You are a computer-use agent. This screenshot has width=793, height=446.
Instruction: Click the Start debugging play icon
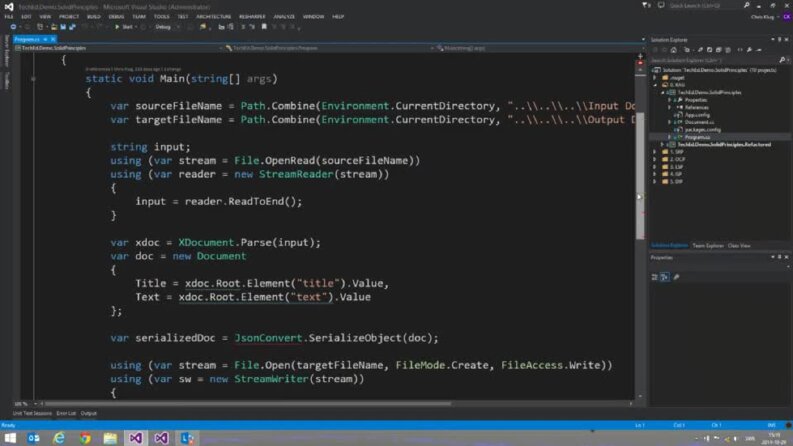[x=117, y=27]
